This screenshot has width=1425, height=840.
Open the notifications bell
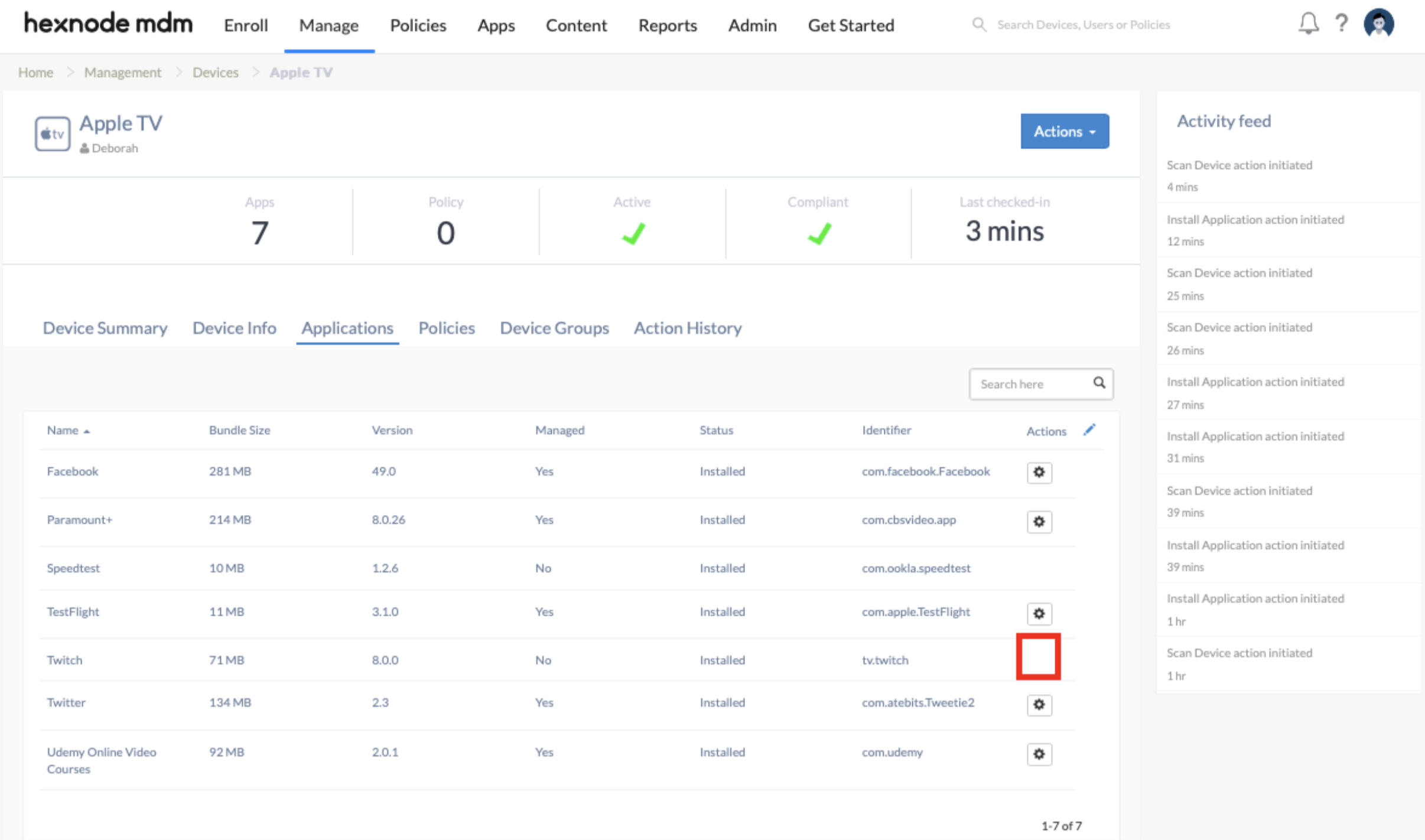(1308, 24)
